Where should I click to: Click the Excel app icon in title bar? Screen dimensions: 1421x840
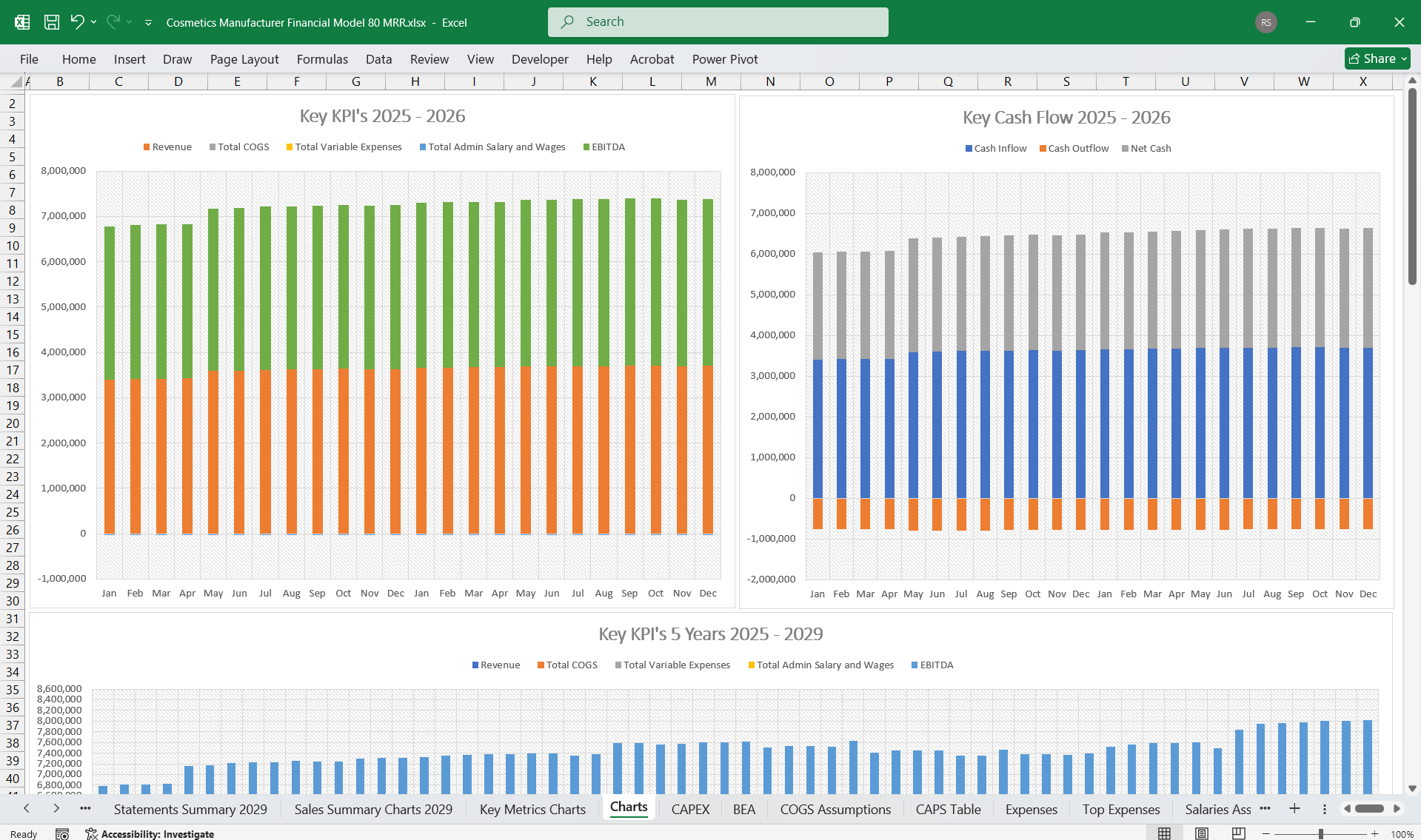[21, 22]
